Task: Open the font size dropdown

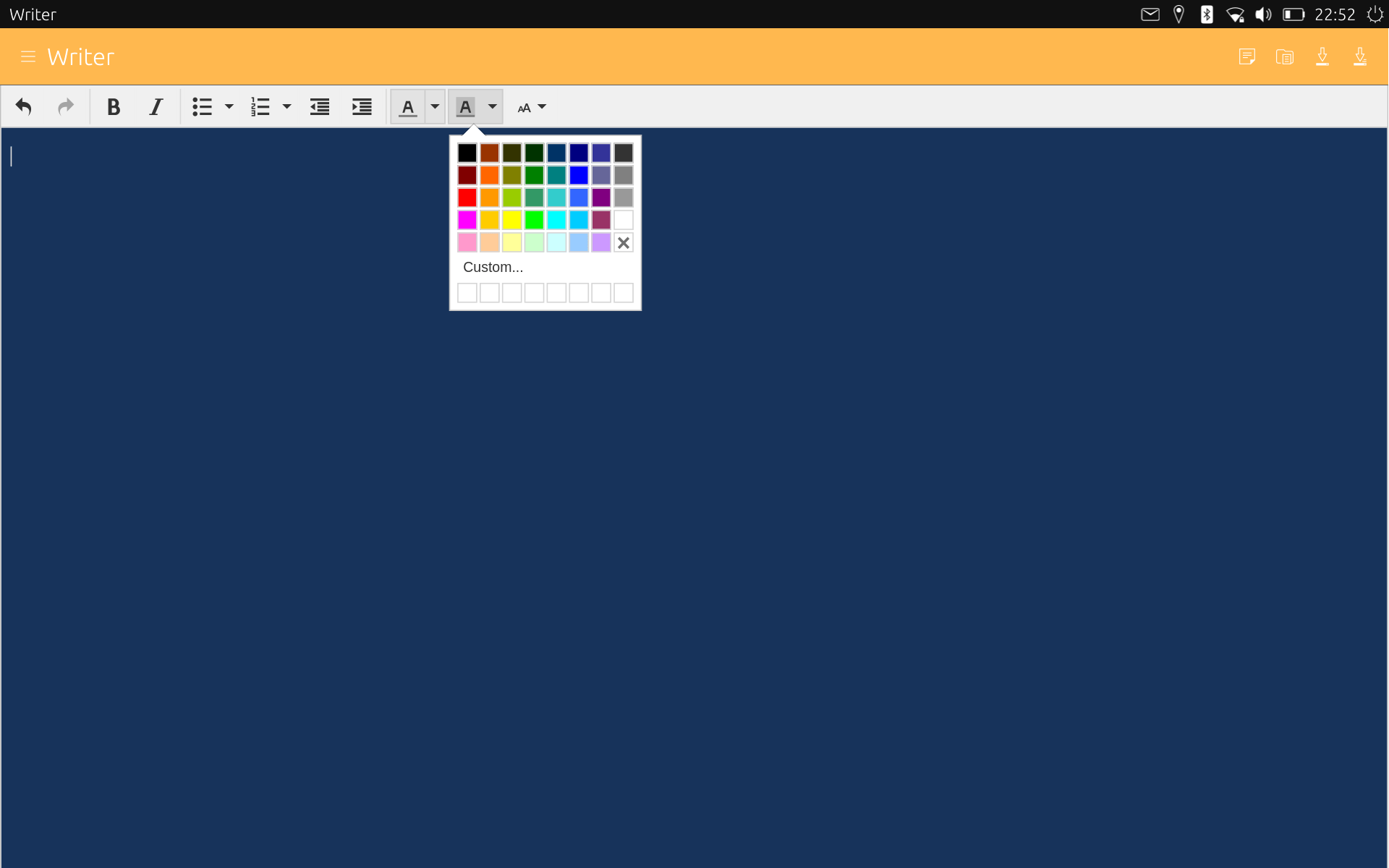Action: click(x=532, y=107)
